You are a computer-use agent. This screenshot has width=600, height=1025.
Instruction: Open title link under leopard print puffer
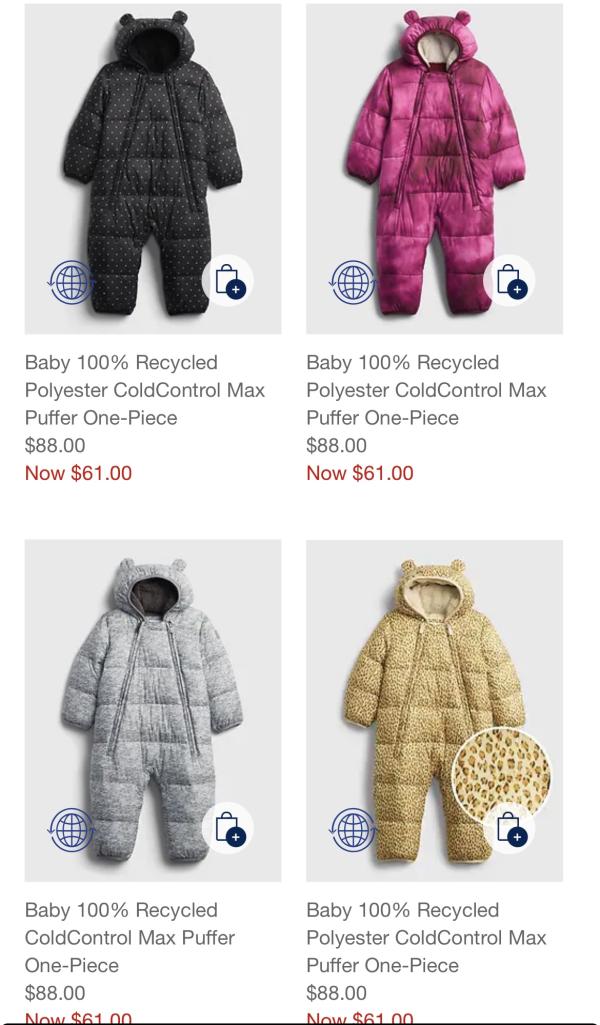pos(427,937)
